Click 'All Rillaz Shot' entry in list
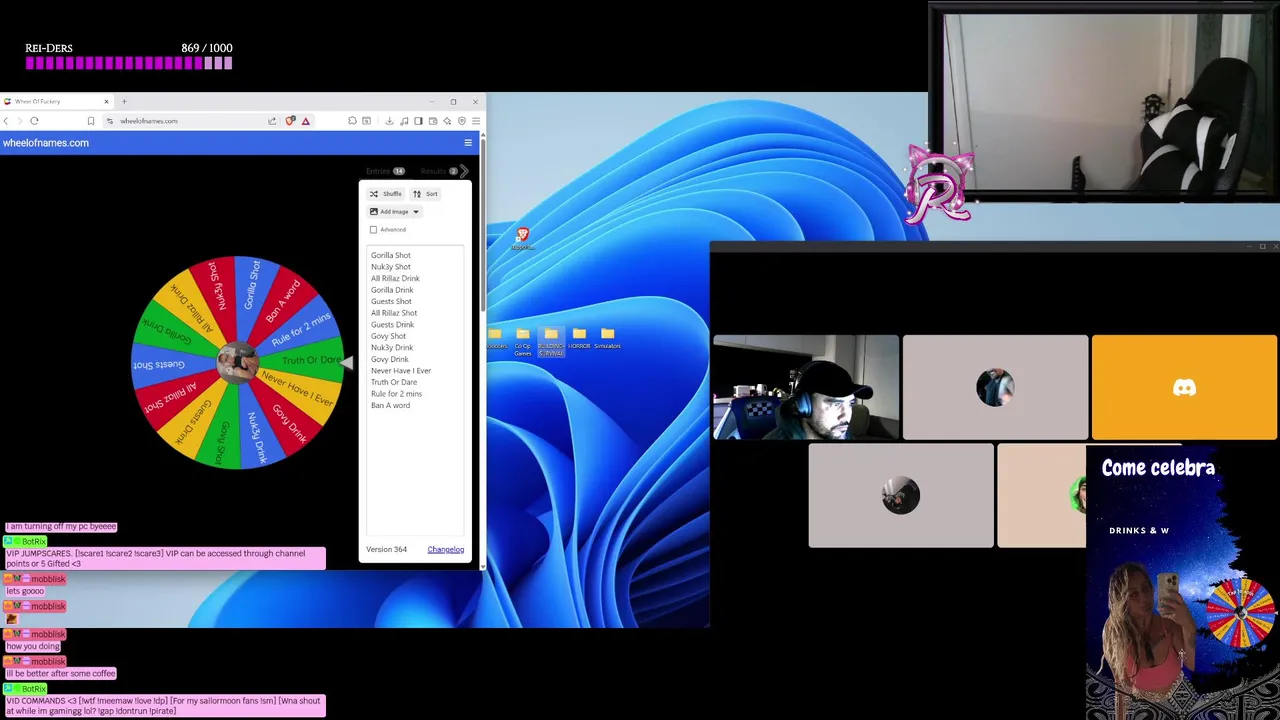 click(x=394, y=313)
